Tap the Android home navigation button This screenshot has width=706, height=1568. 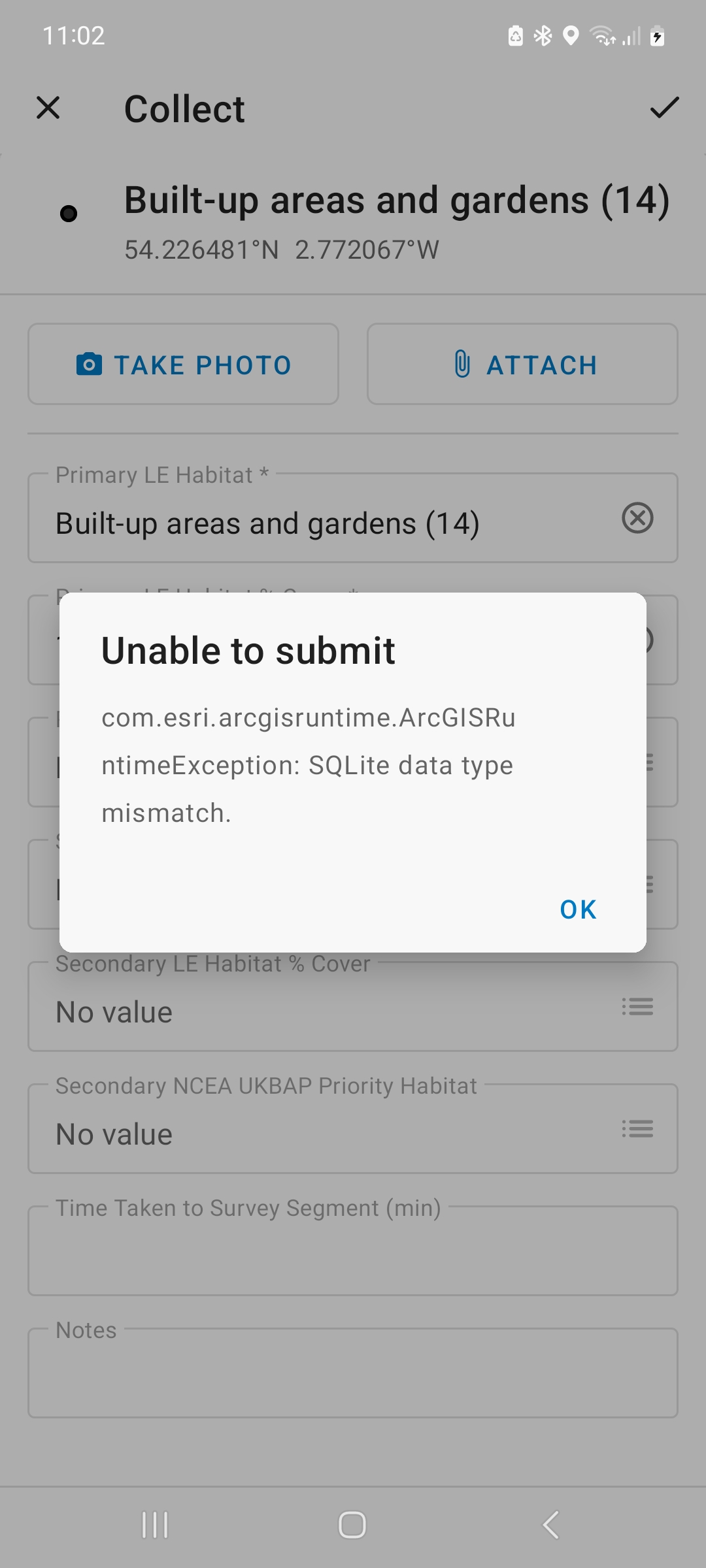tap(352, 1526)
